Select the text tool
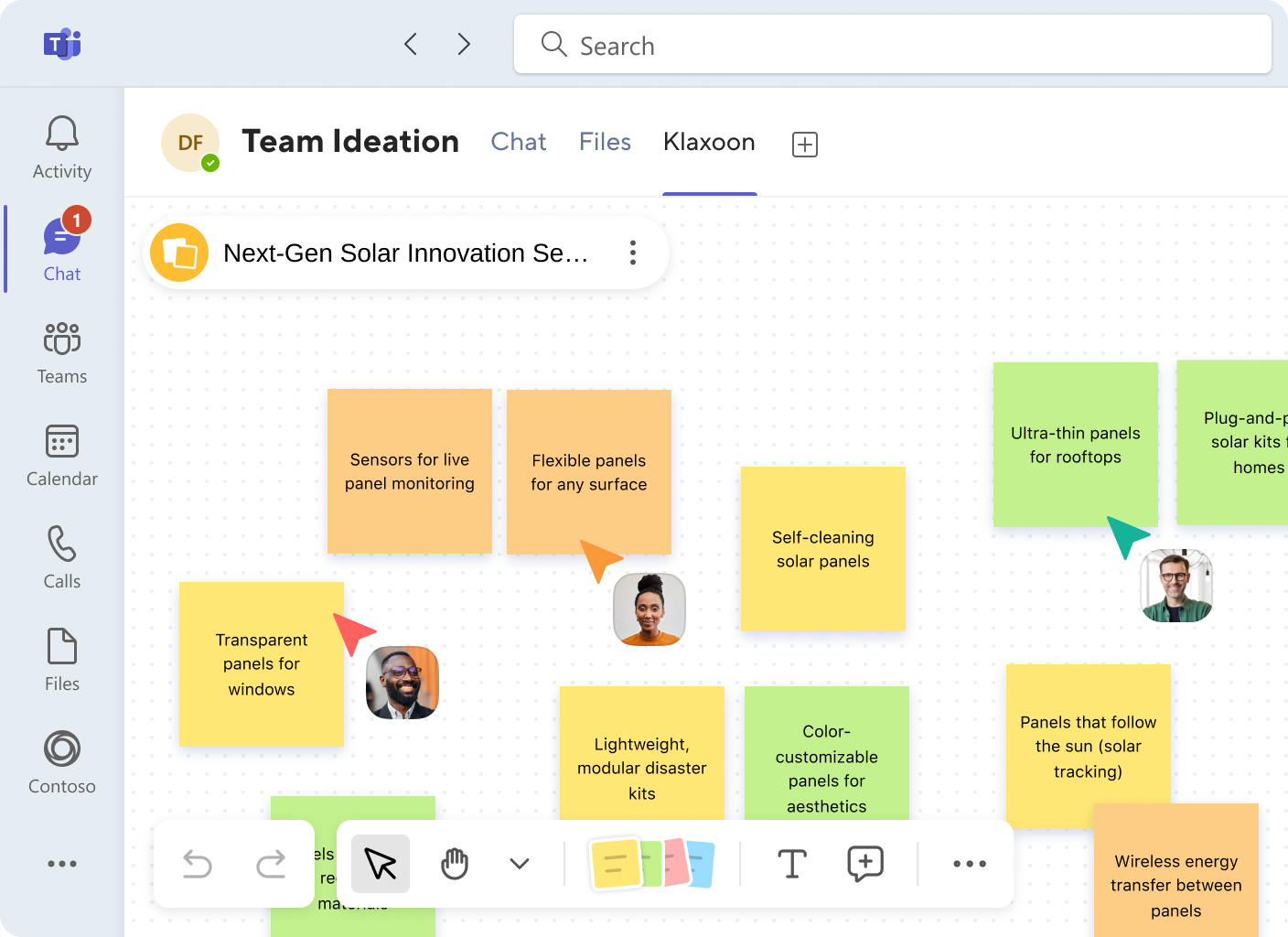 pos(792,863)
